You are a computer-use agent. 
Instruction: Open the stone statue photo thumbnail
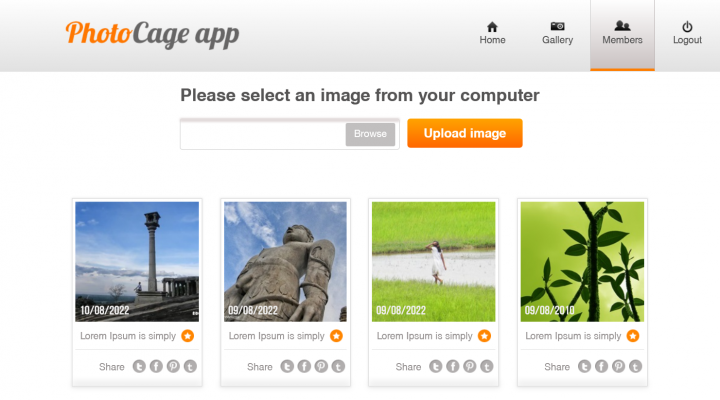pos(286,261)
